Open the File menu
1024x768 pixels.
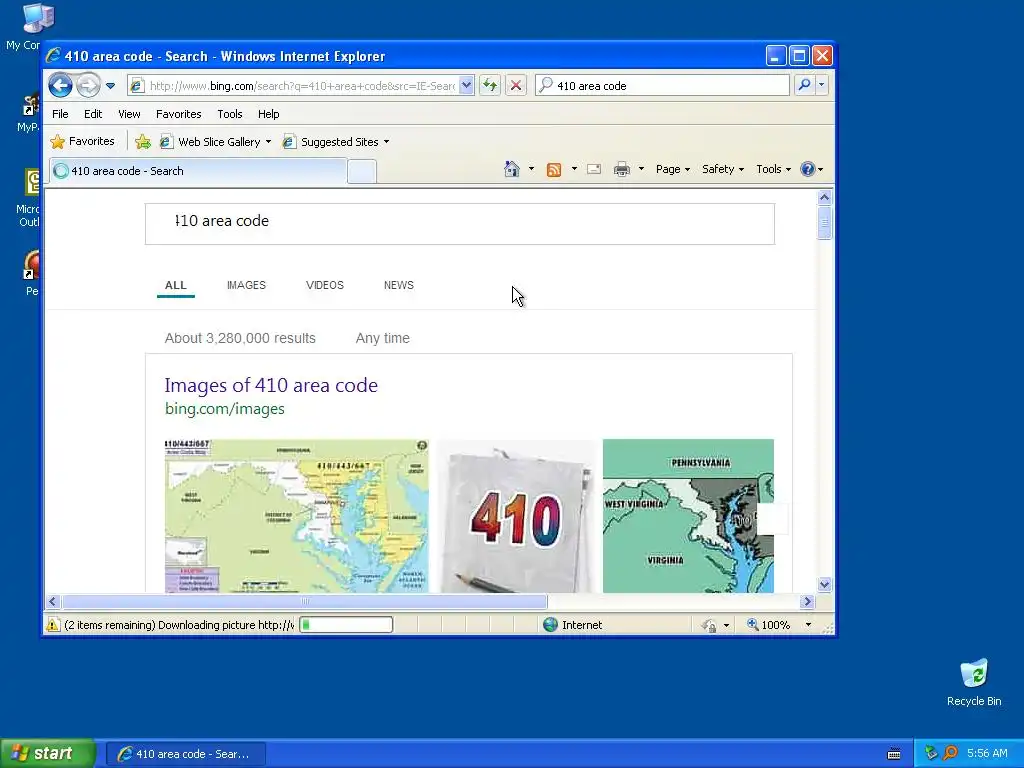[60, 114]
